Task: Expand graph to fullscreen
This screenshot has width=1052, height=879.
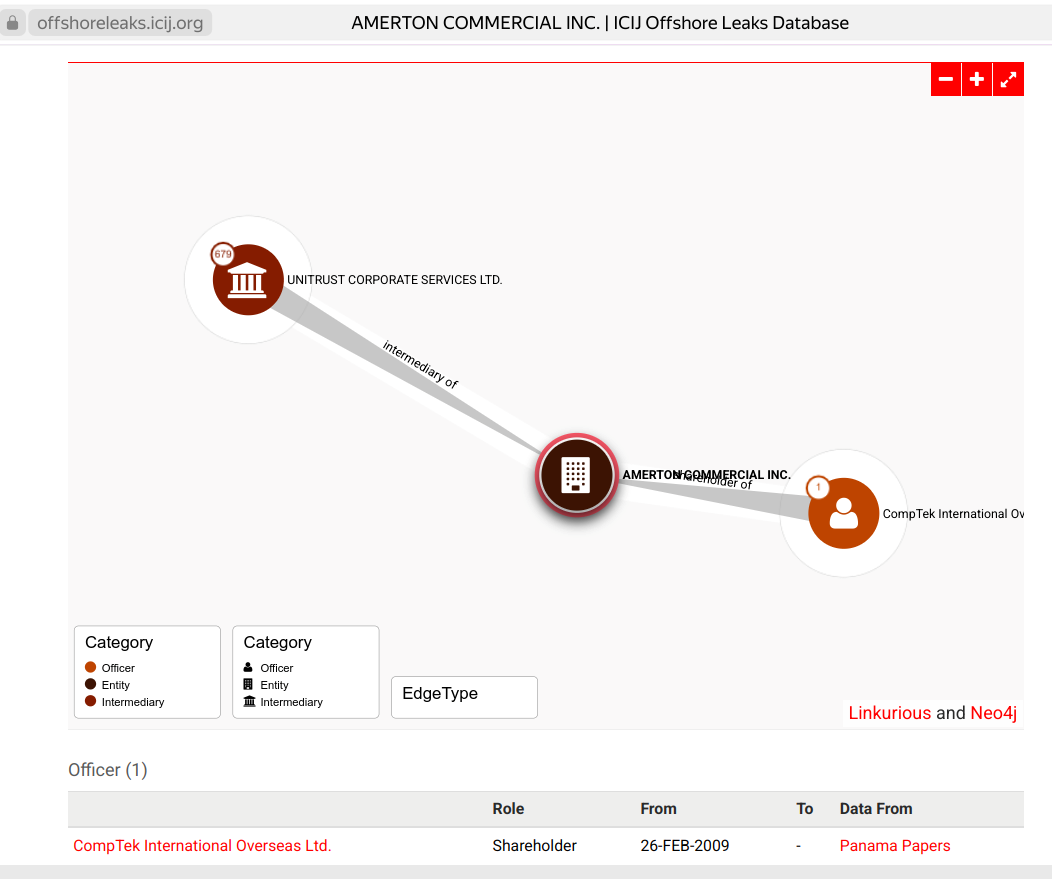Action: pos(1008,79)
